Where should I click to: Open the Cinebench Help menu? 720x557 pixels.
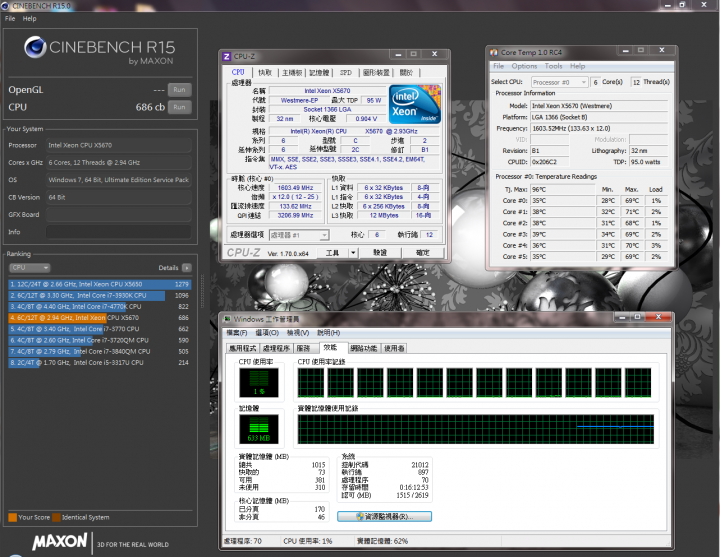coord(29,18)
